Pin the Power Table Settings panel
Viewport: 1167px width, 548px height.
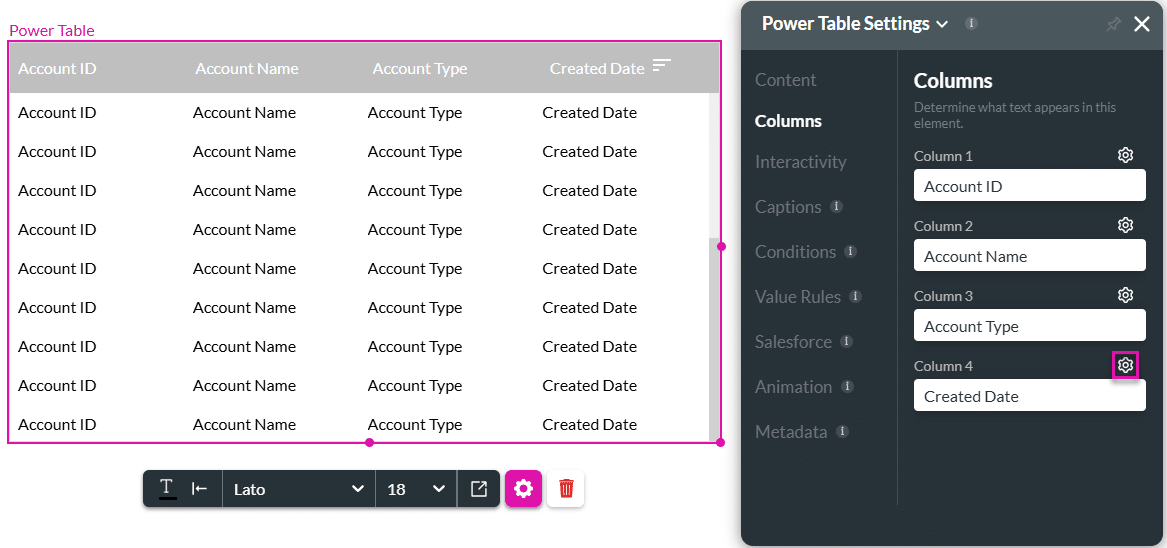[1113, 25]
